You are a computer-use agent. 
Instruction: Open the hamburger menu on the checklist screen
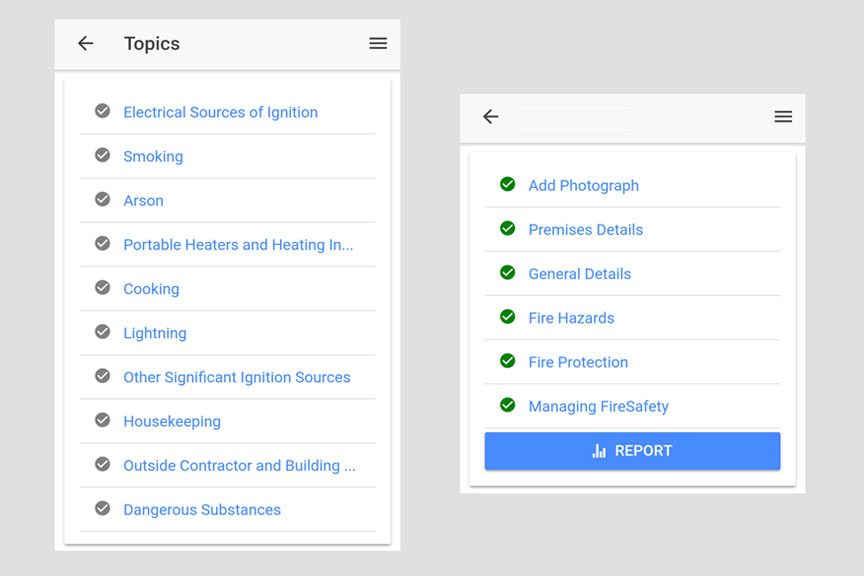coord(783,116)
